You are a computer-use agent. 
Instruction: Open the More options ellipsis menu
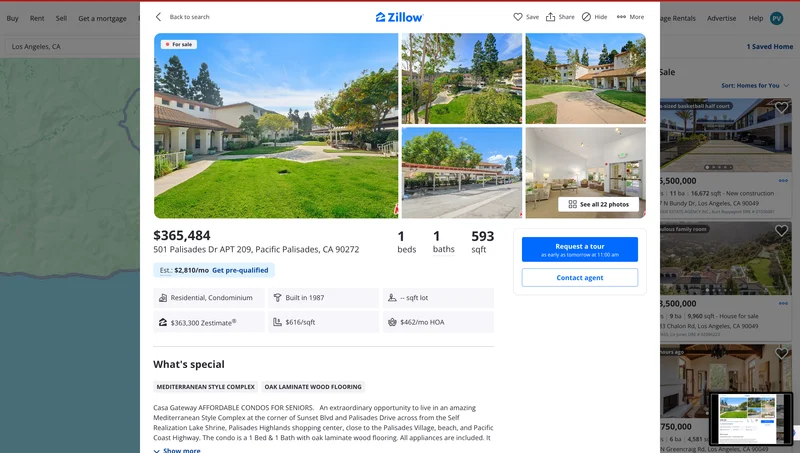pos(621,17)
